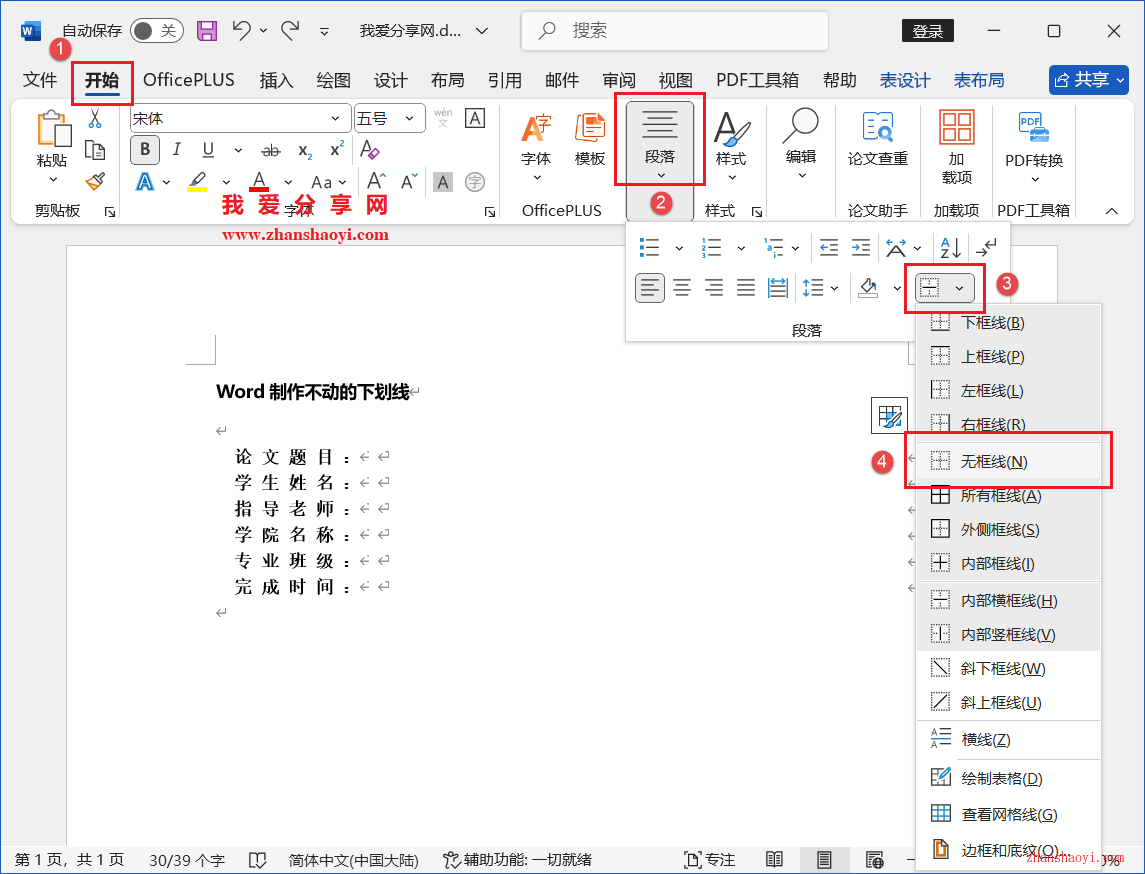Click the 登录 sign-in button
This screenshot has height=874, width=1145.
click(928, 31)
